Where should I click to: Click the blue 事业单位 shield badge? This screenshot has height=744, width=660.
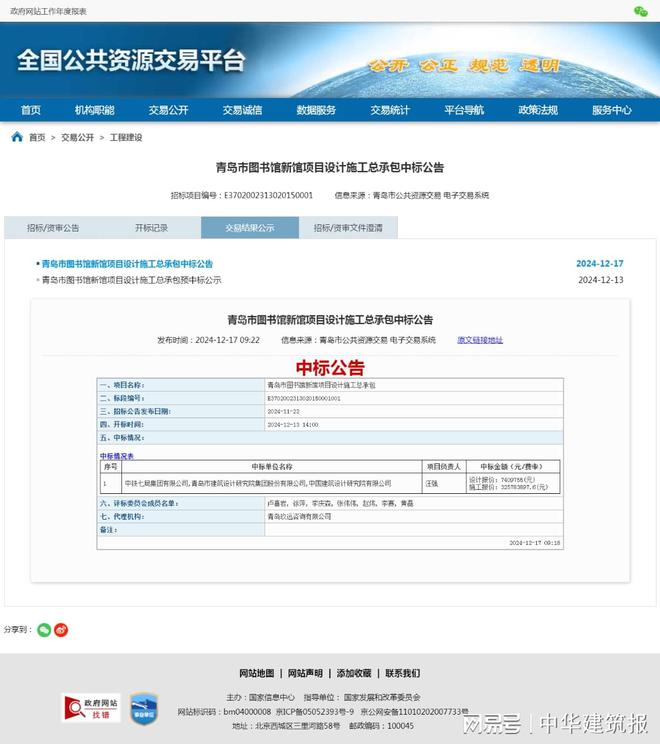click(144, 709)
